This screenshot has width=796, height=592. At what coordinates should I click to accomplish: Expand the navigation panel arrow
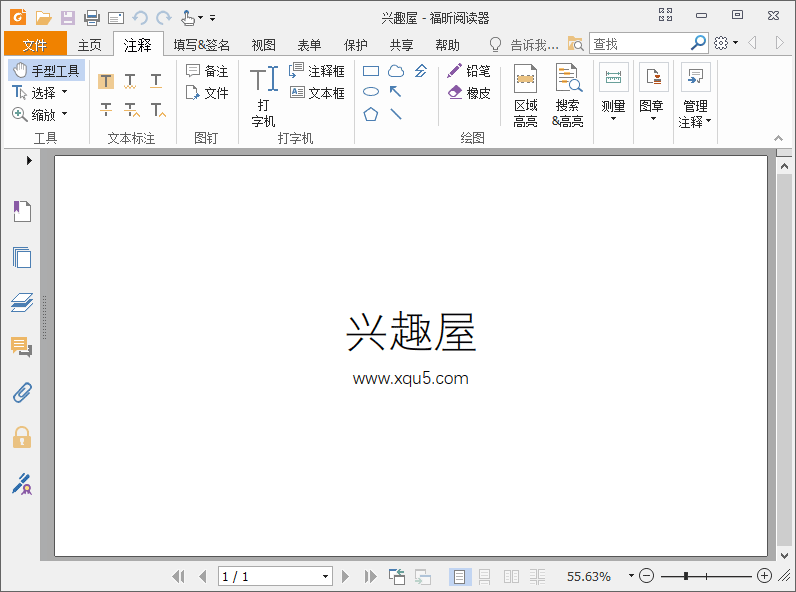point(29,160)
